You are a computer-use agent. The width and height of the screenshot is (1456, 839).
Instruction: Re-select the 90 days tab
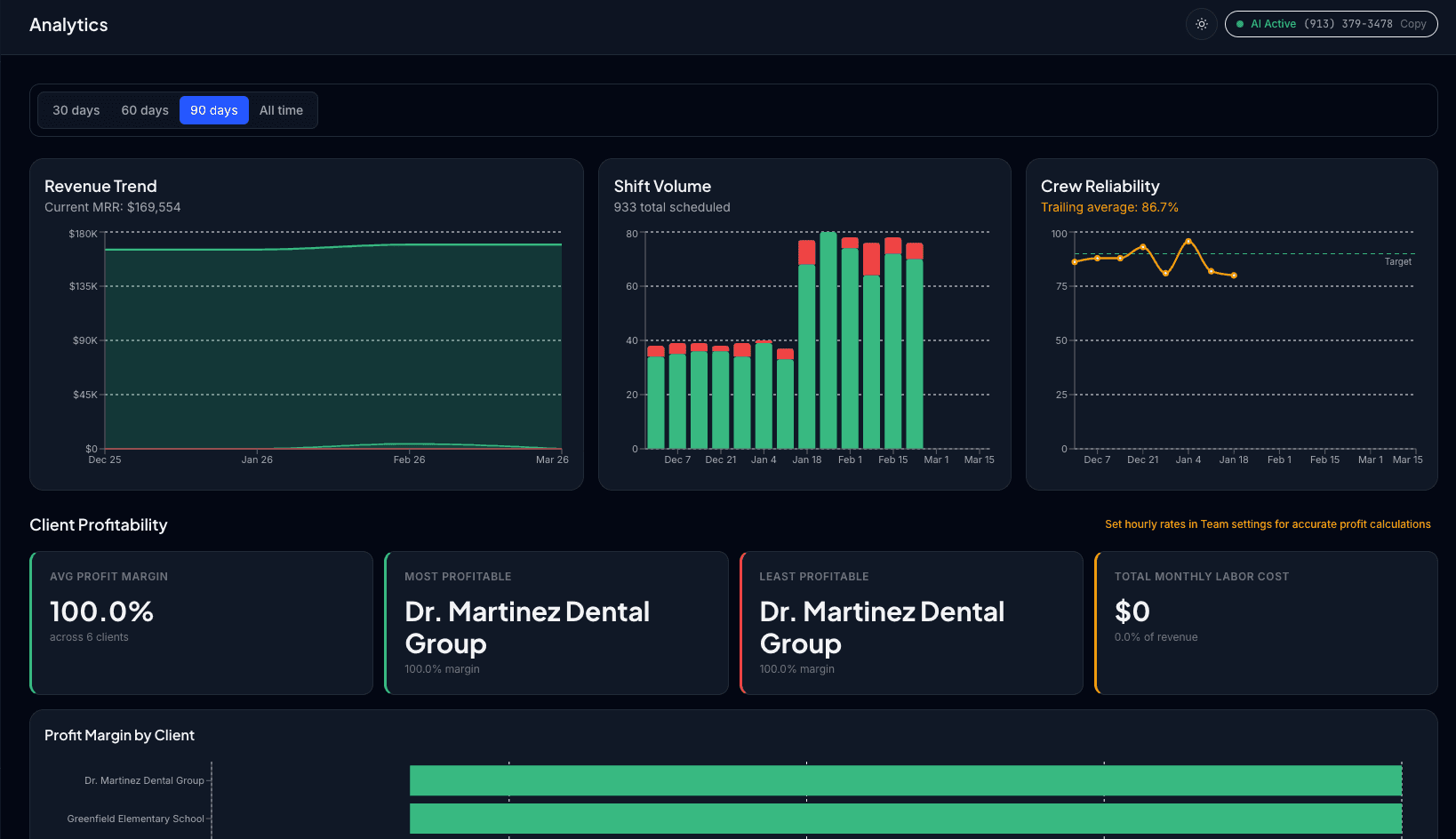(213, 110)
